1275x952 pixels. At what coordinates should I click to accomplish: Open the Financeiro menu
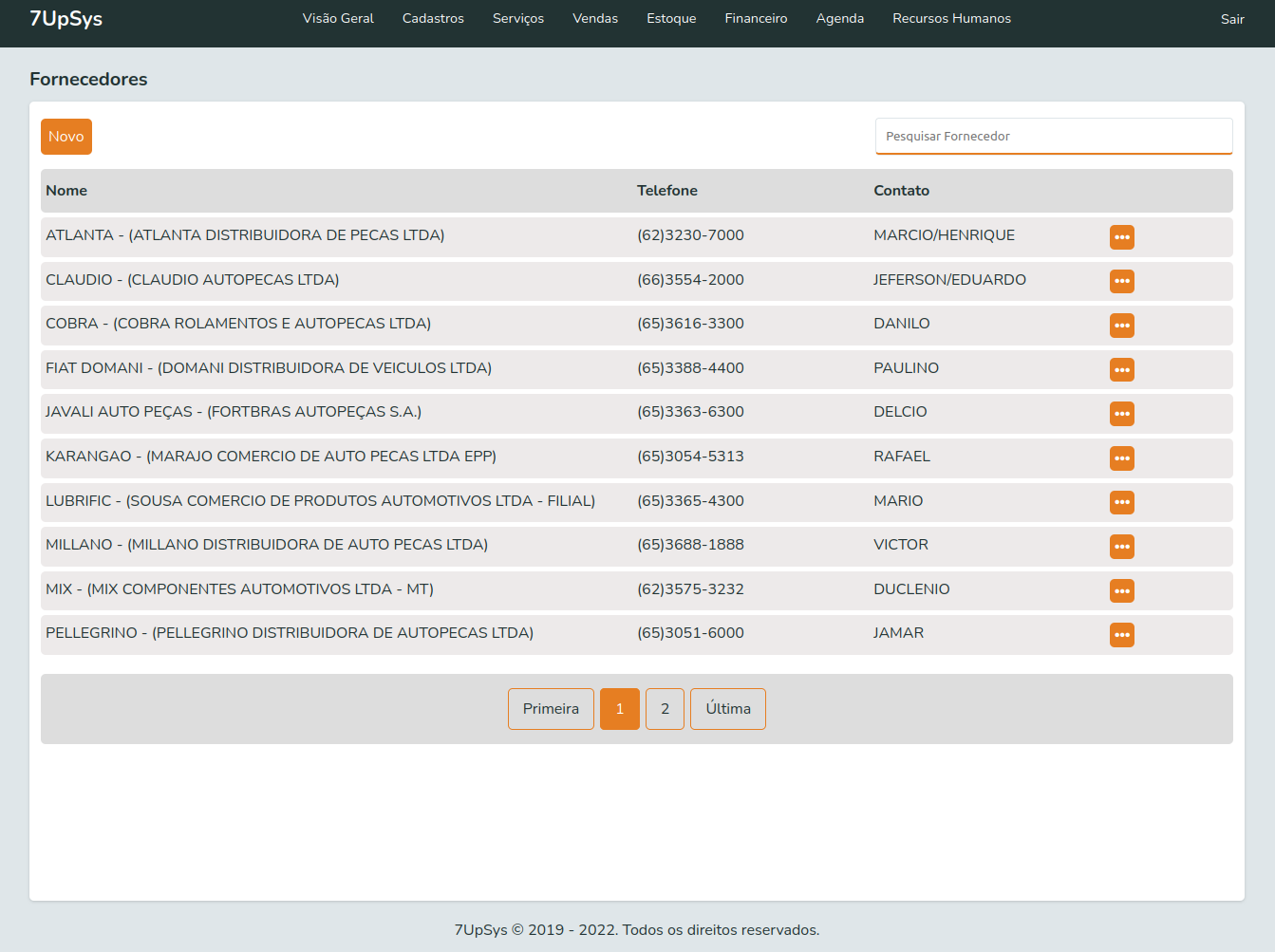(756, 18)
